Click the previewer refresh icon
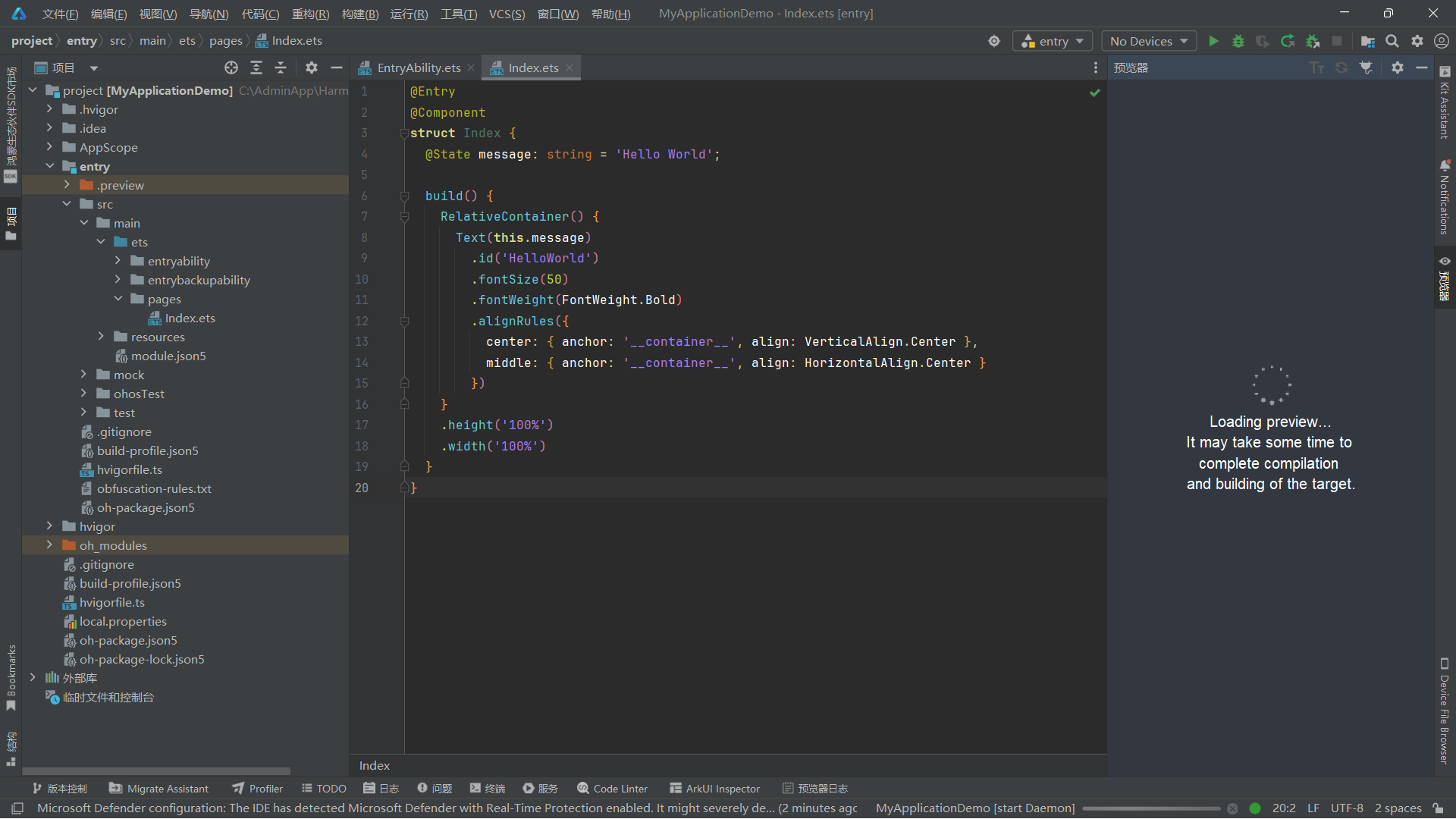The image size is (1456, 819). [x=1341, y=67]
